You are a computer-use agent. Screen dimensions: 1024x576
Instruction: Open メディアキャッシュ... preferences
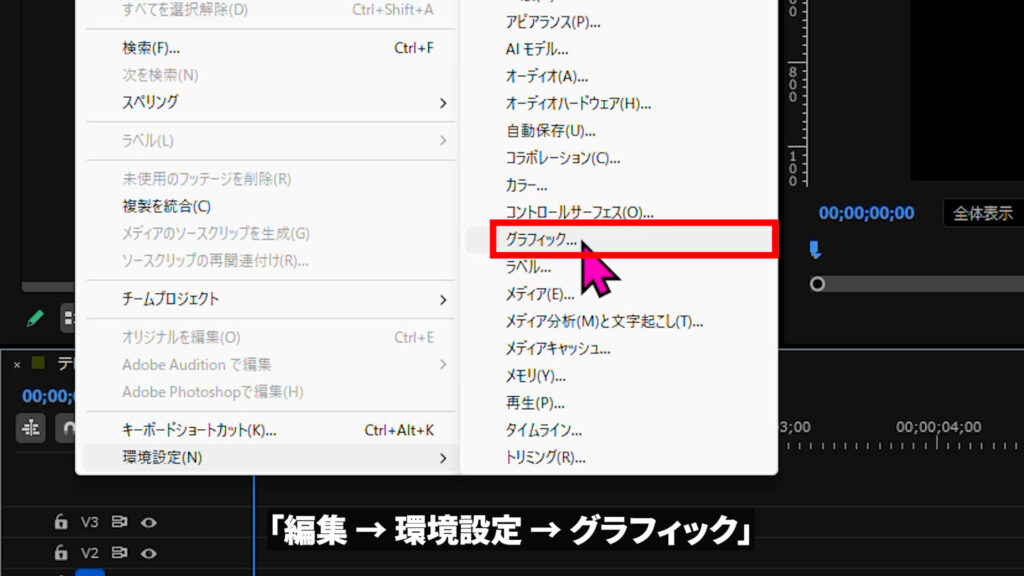click(558, 349)
